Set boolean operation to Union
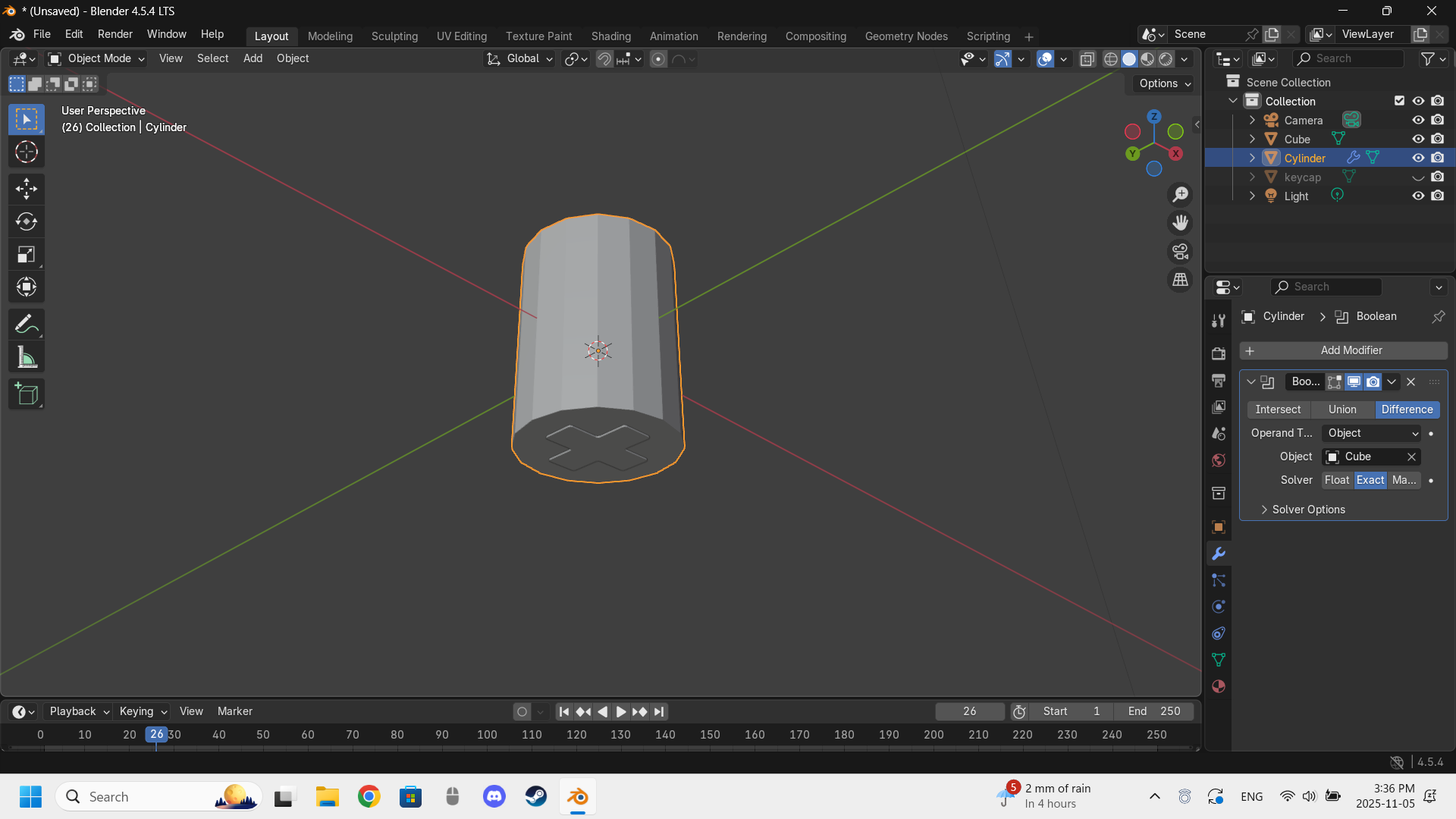Image resolution: width=1456 pixels, height=819 pixels. [1342, 409]
